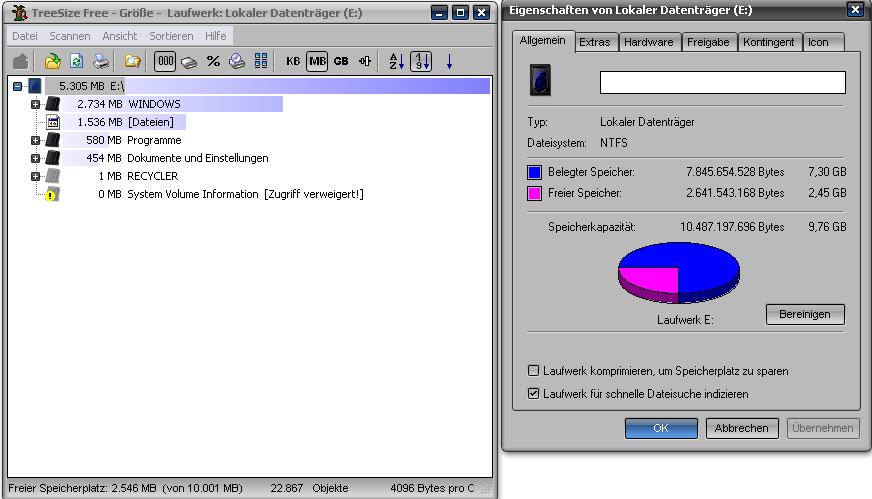Image resolution: width=872 pixels, height=499 pixels.
Task: Click the Bereinigen button
Action: click(805, 314)
